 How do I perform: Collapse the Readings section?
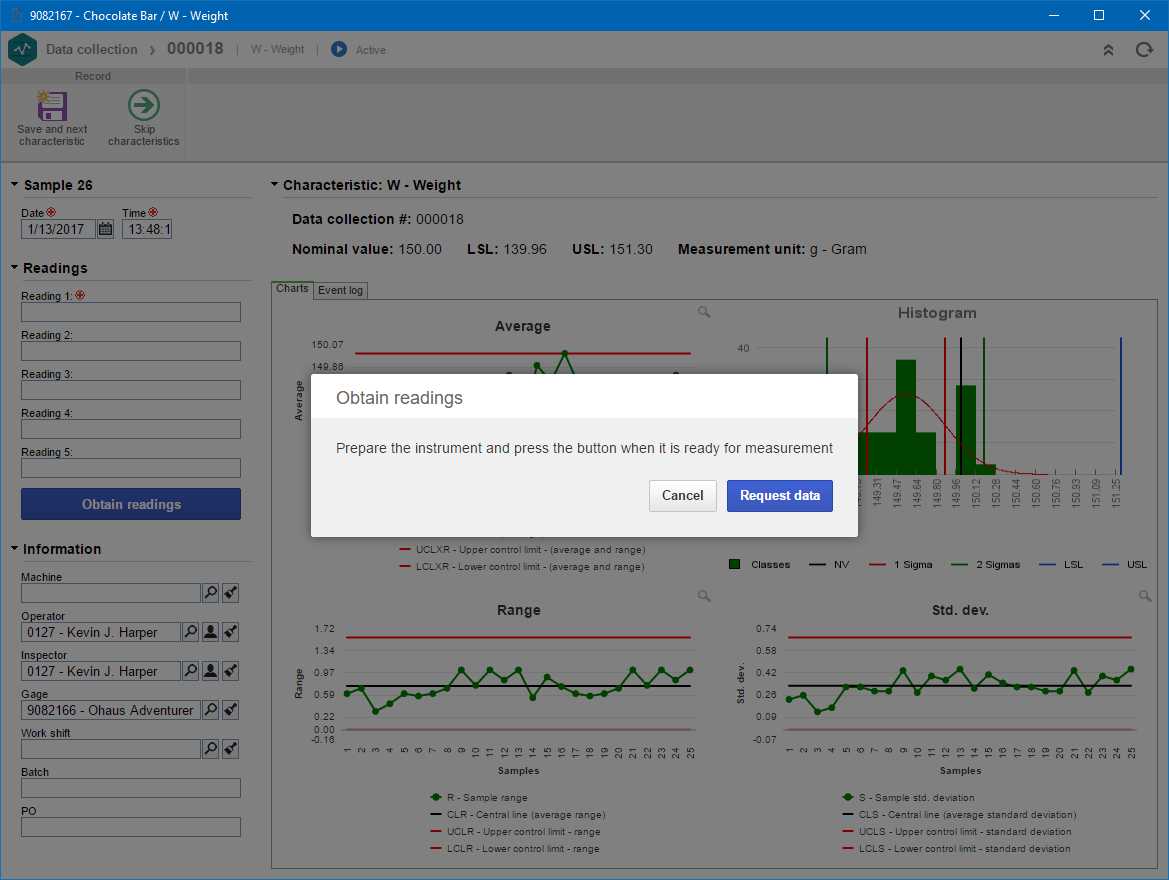click(14, 267)
